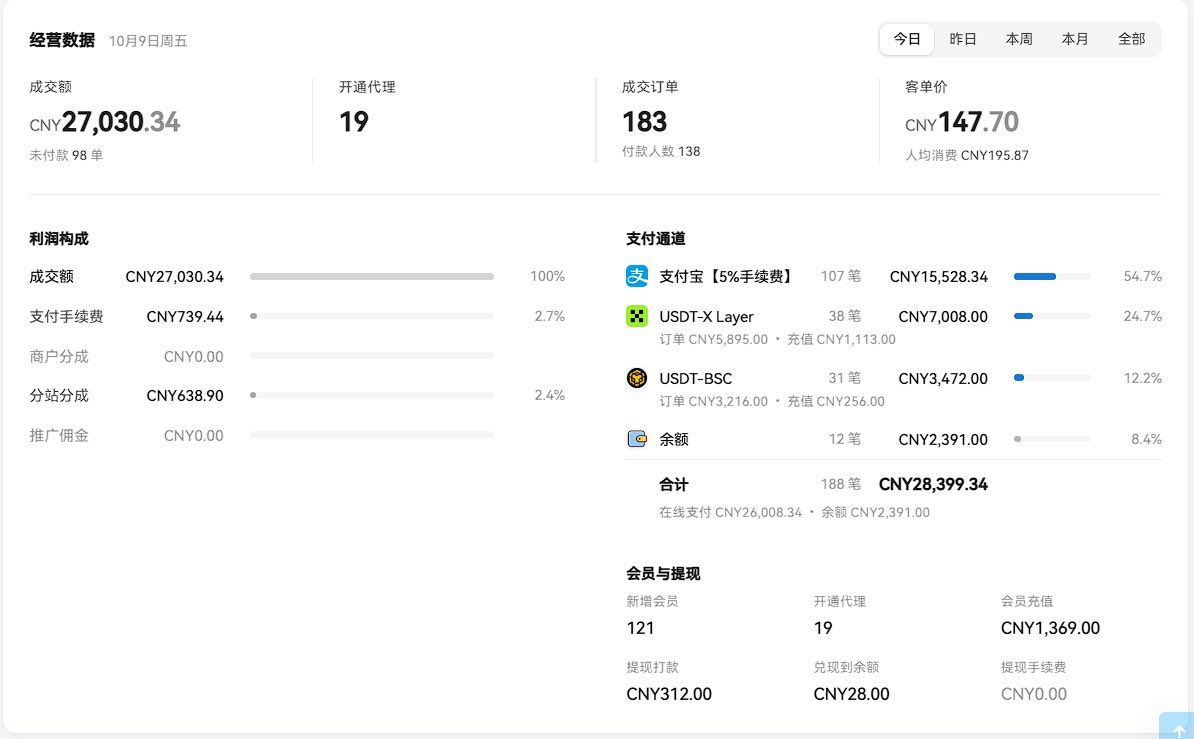Click the Alipay amount CNY15,528.34
The image size is (1194, 739).
pyautogui.click(x=938, y=277)
